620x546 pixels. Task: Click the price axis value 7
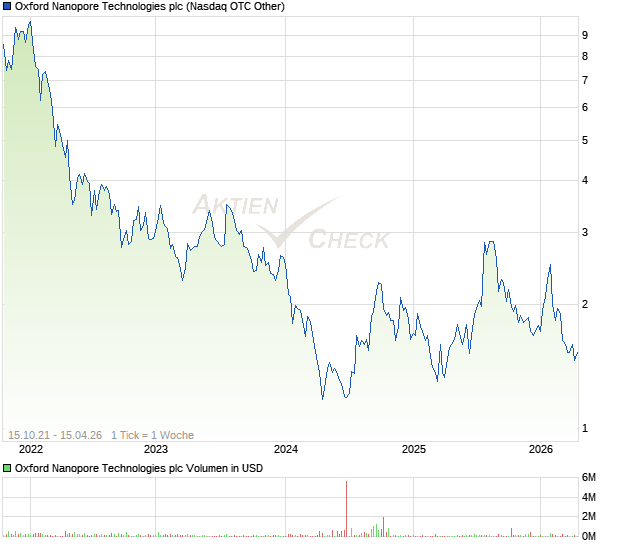click(585, 81)
